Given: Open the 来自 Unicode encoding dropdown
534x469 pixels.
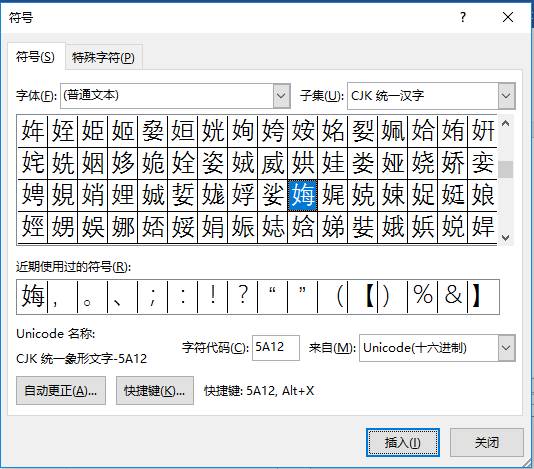Looking at the screenshot, I should tap(506, 348).
